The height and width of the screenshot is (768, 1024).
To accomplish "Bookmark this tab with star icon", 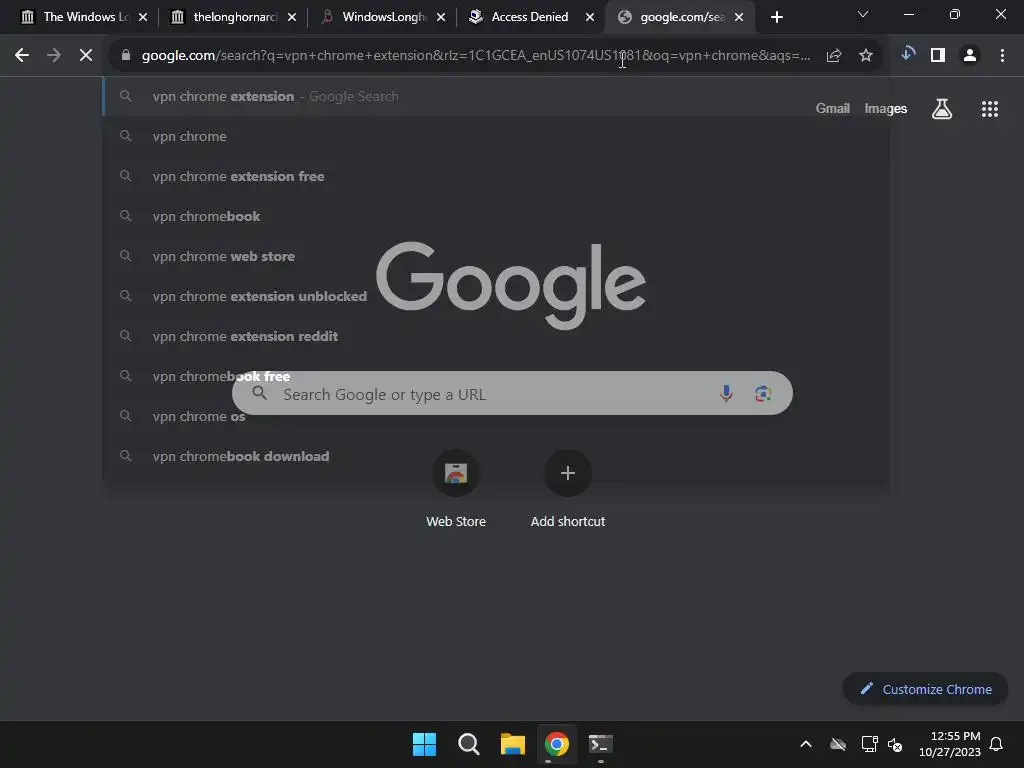I will point(866,56).
